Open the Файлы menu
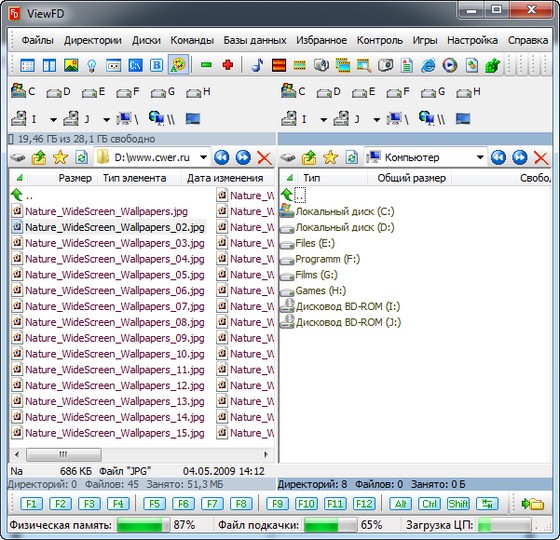The width and height of the screenshot is (560, 540). 38,40
